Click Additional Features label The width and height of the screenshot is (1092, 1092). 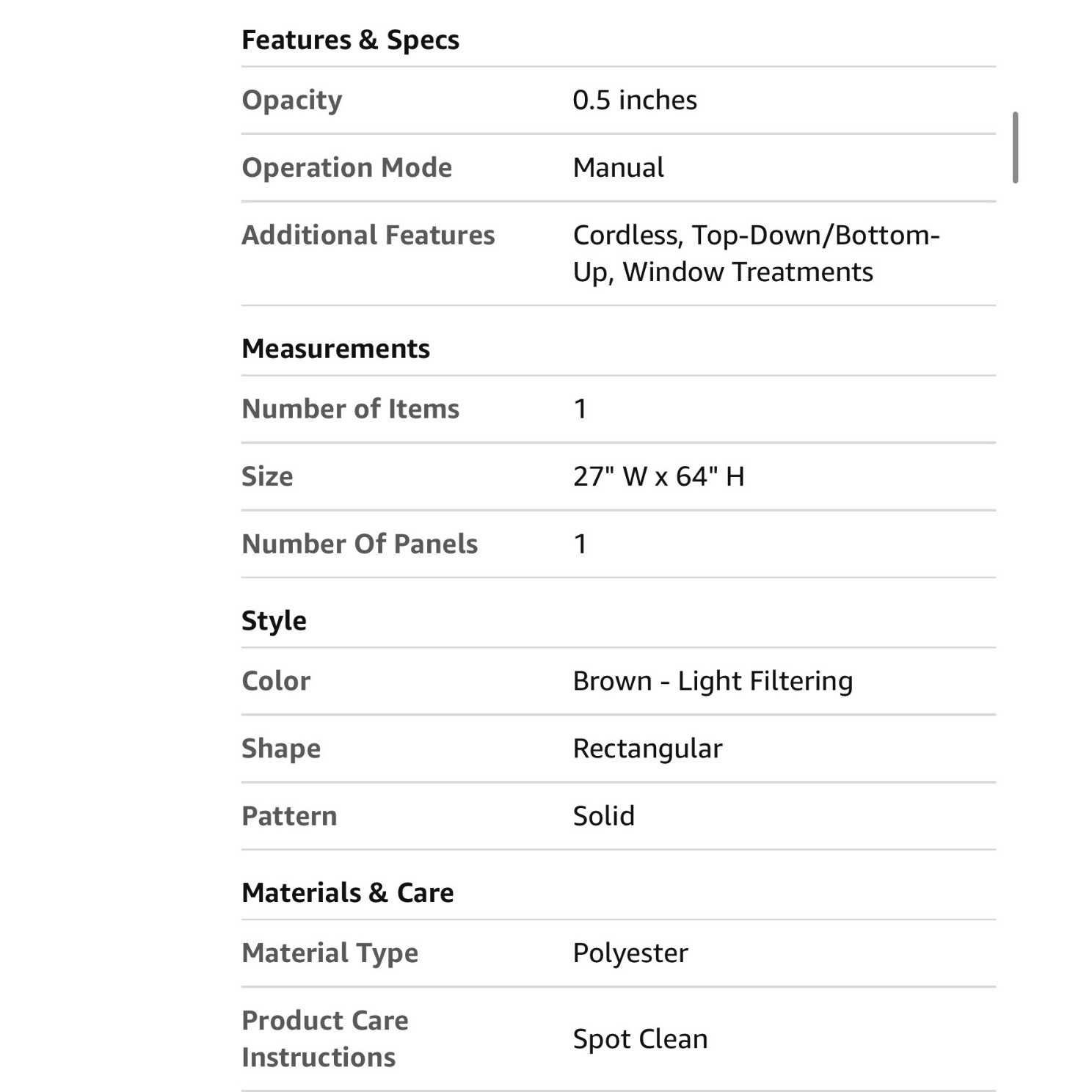[x=368, y=235]
